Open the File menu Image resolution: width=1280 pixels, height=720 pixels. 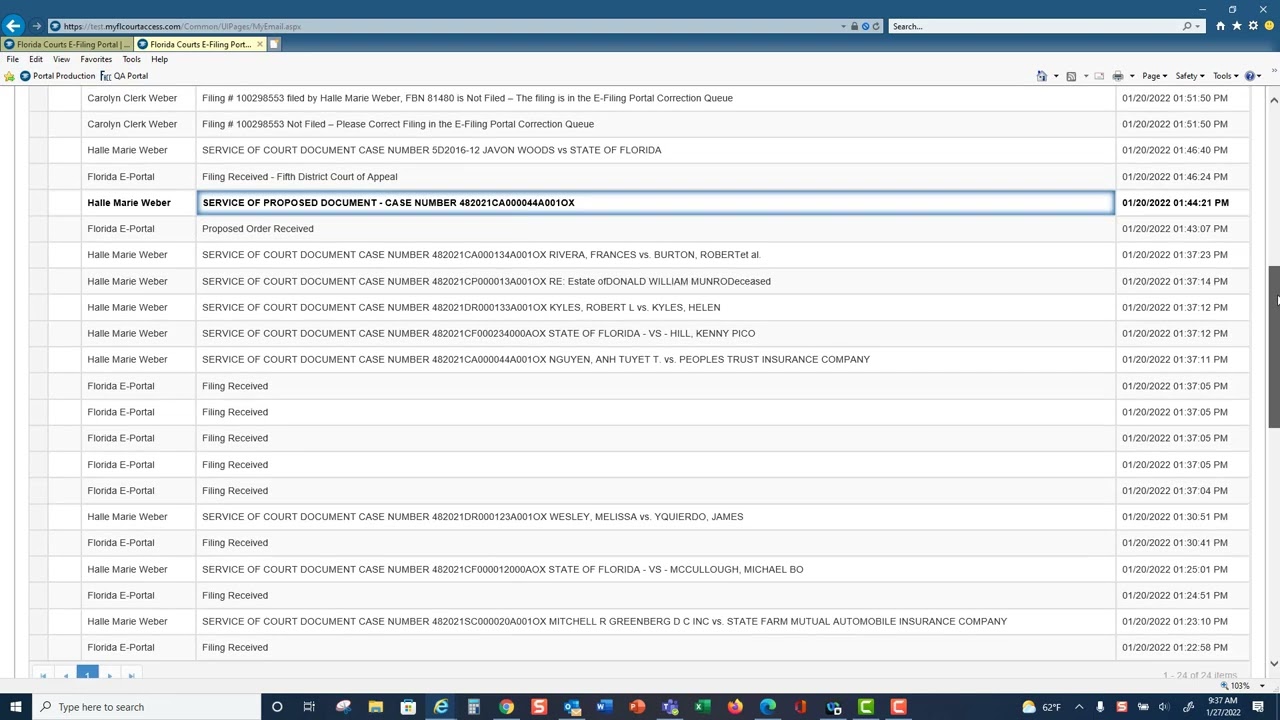click(13, 59)
